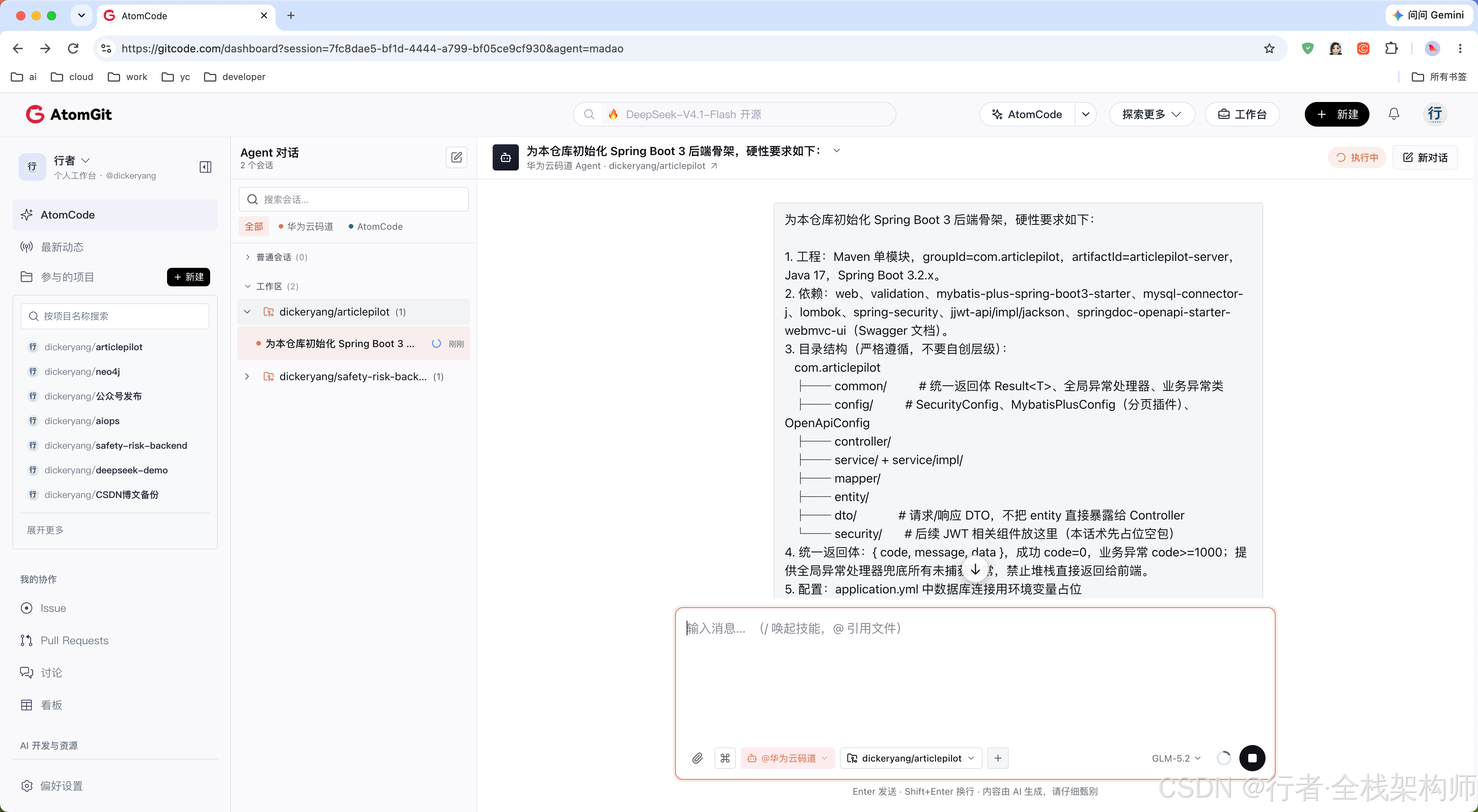Viewport: 1478px width, 812px height.
Task: Click the black 新建 button in the header
Action: point(1336,114)
